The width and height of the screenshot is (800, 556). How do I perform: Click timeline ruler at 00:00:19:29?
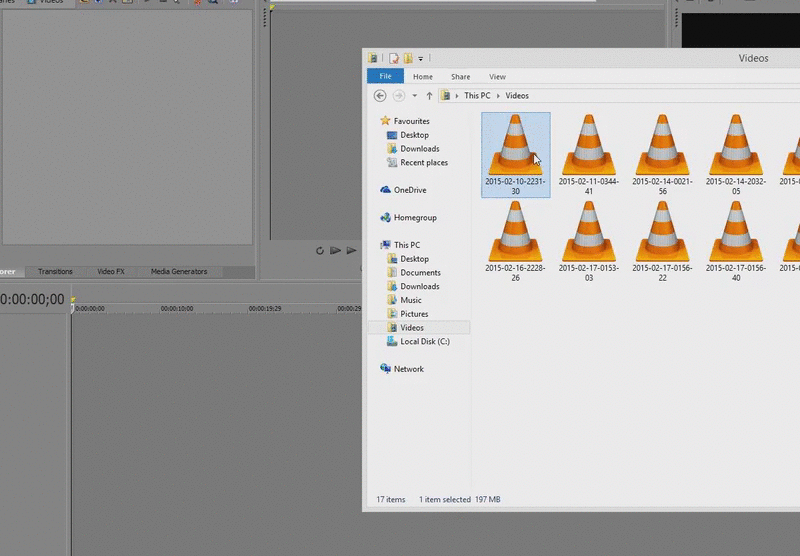(264, 309)
